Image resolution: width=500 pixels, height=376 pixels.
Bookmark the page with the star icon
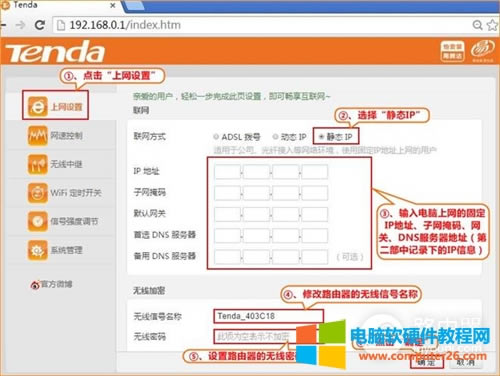[493, 25]
